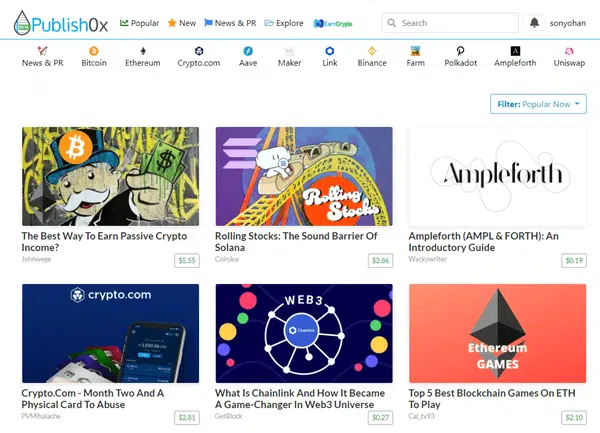This screenshot has height=433, width=600.
Task: Select the Bitcoin category icon
Action: coord(94,51)
